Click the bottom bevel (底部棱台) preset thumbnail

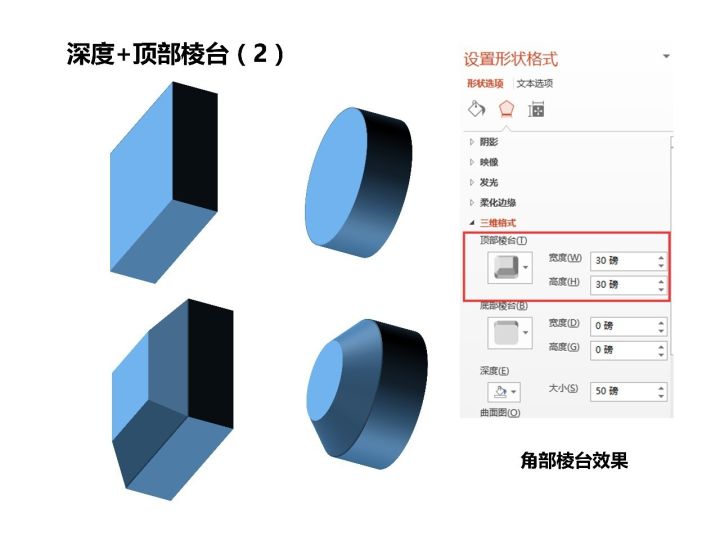pyautogui.click(x=506, y=332)
